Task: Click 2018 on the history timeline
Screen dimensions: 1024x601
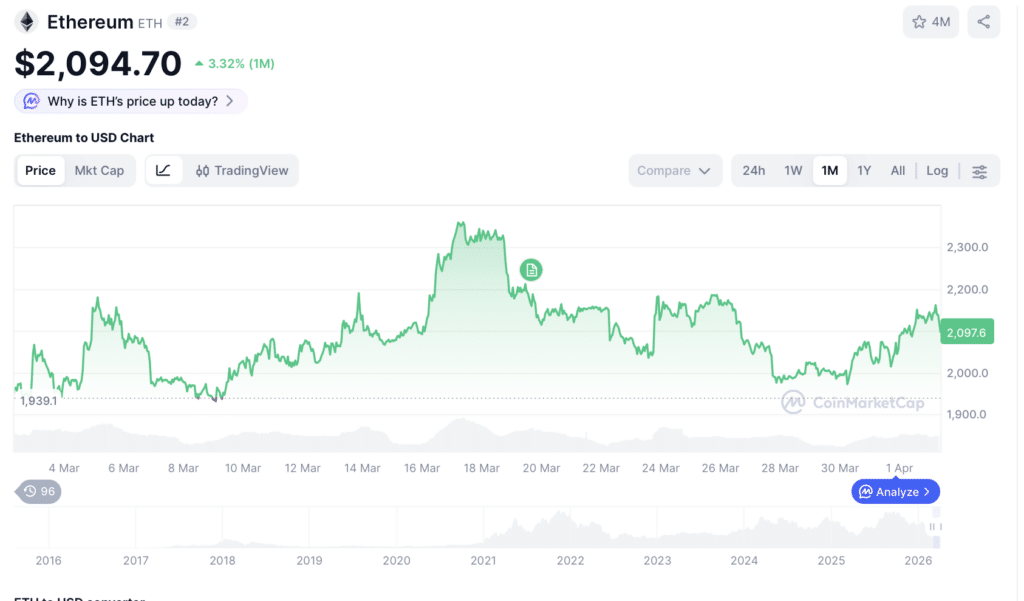Action: [x=222, y=560]
